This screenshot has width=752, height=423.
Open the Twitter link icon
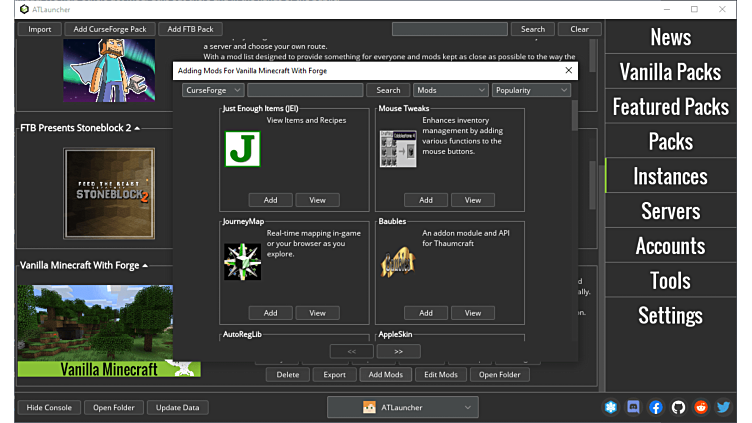point(723,407)
